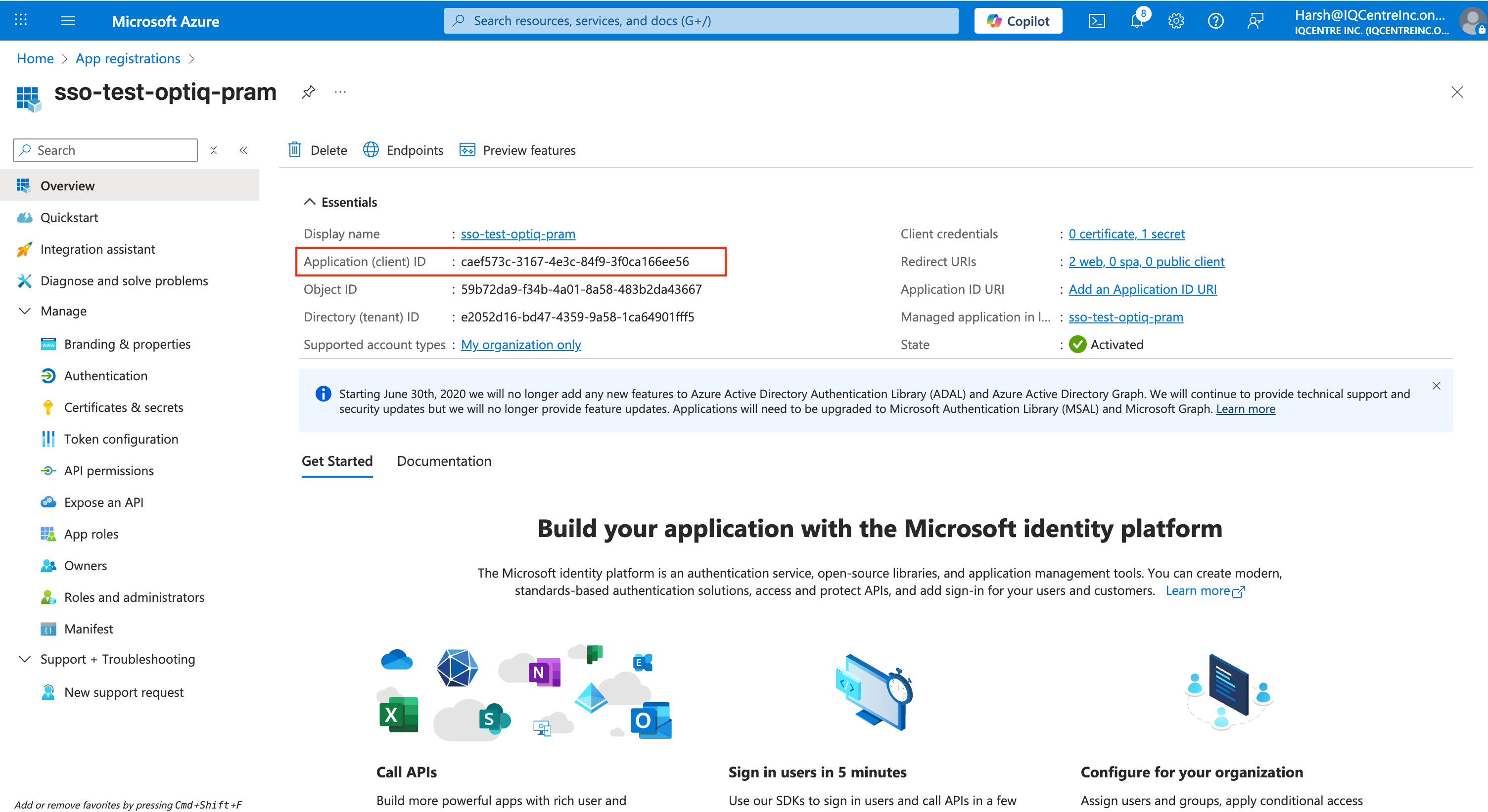Collapse the sidebar with double chevron
This screenshot has height=812, width=1488.
coord(243,150)
